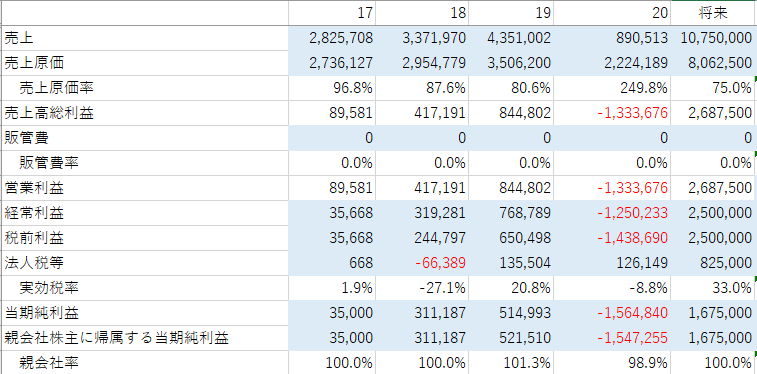The height and width of the screenshot is (374, 757).
Task: Select the cost cell "3,506,200"
Action: coord(510,63)
